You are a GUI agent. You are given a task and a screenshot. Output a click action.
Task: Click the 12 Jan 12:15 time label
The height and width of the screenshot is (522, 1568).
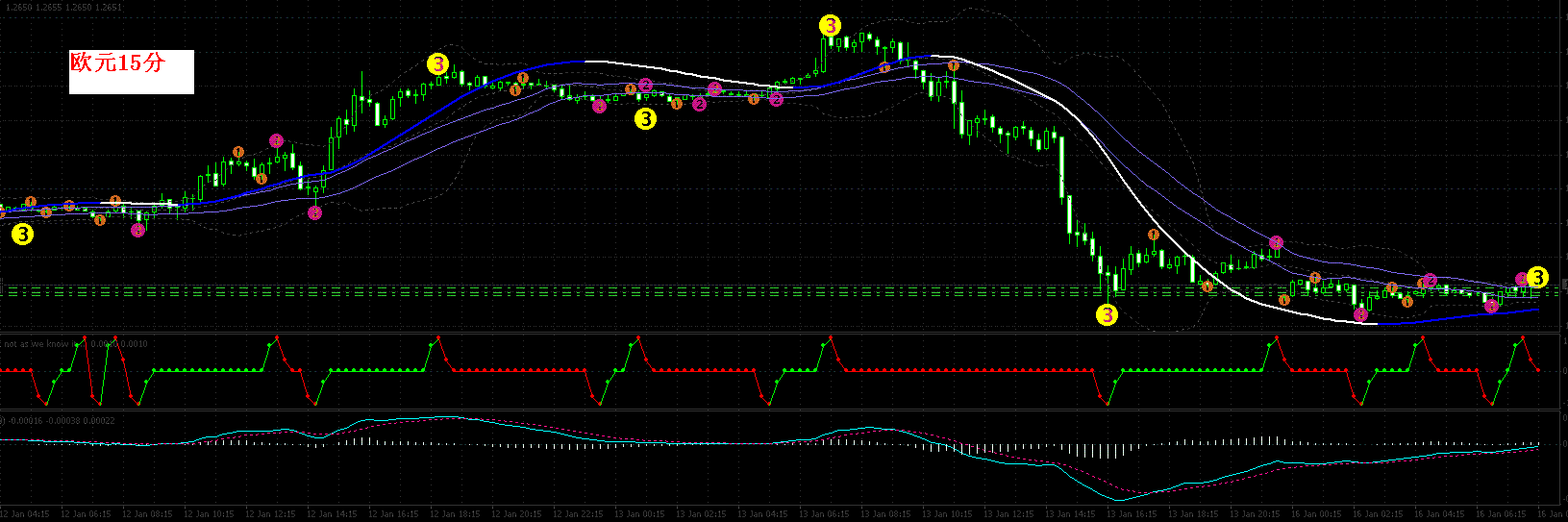pos(270,514)
